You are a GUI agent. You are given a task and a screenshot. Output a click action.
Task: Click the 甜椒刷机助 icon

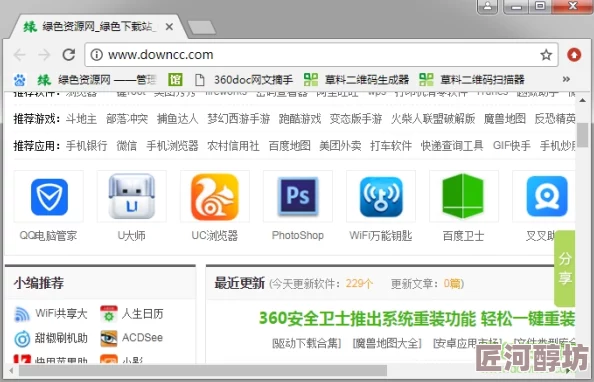(x=22, y=338)
